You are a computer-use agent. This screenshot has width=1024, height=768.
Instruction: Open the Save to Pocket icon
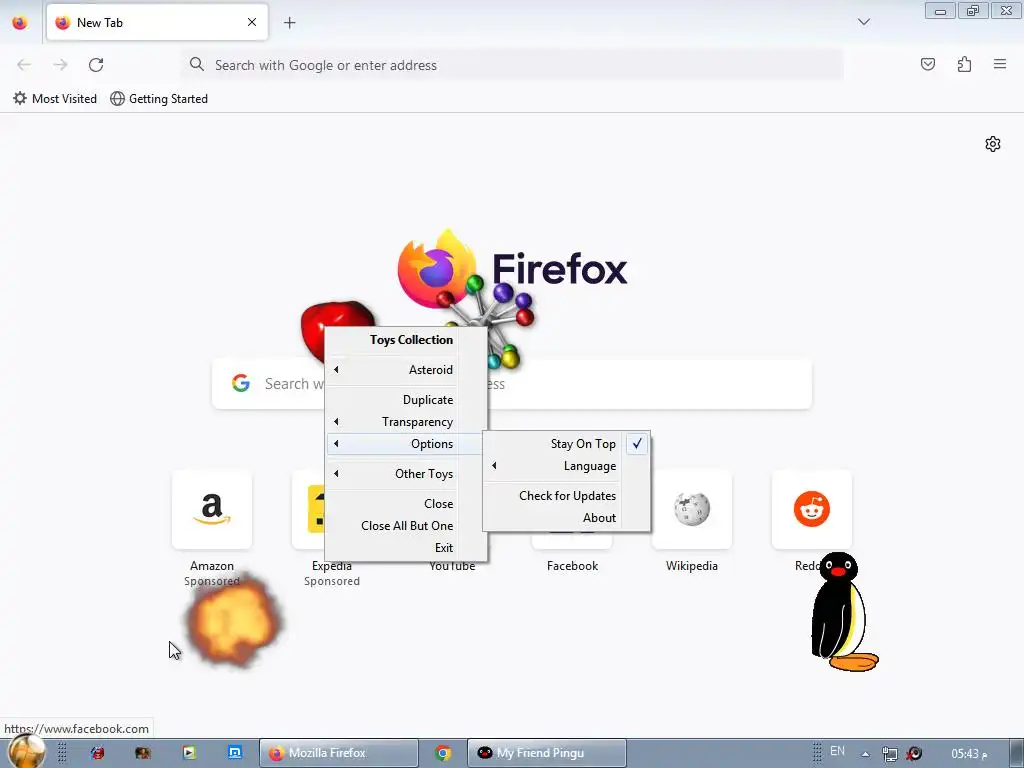[x=927, y=64]
